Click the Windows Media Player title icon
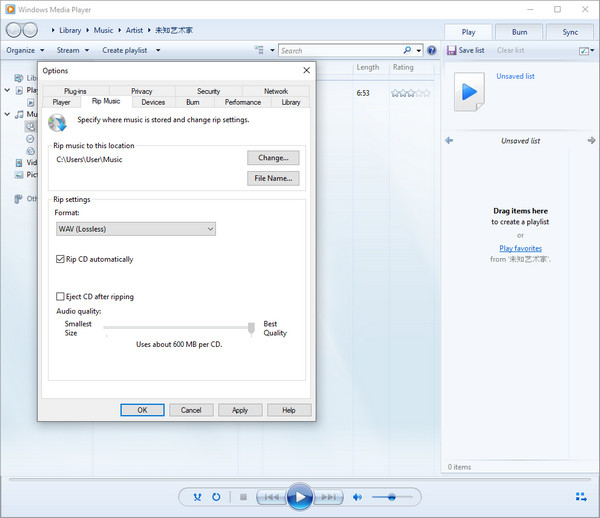This screenshot has width=600, height=518. (10, 9)
